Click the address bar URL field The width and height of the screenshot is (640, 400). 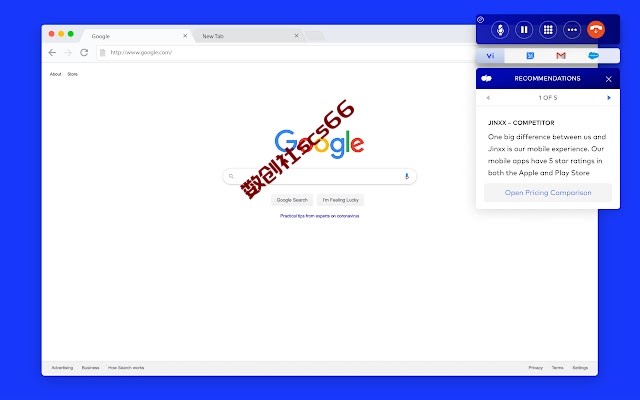(x=286, y=53)
